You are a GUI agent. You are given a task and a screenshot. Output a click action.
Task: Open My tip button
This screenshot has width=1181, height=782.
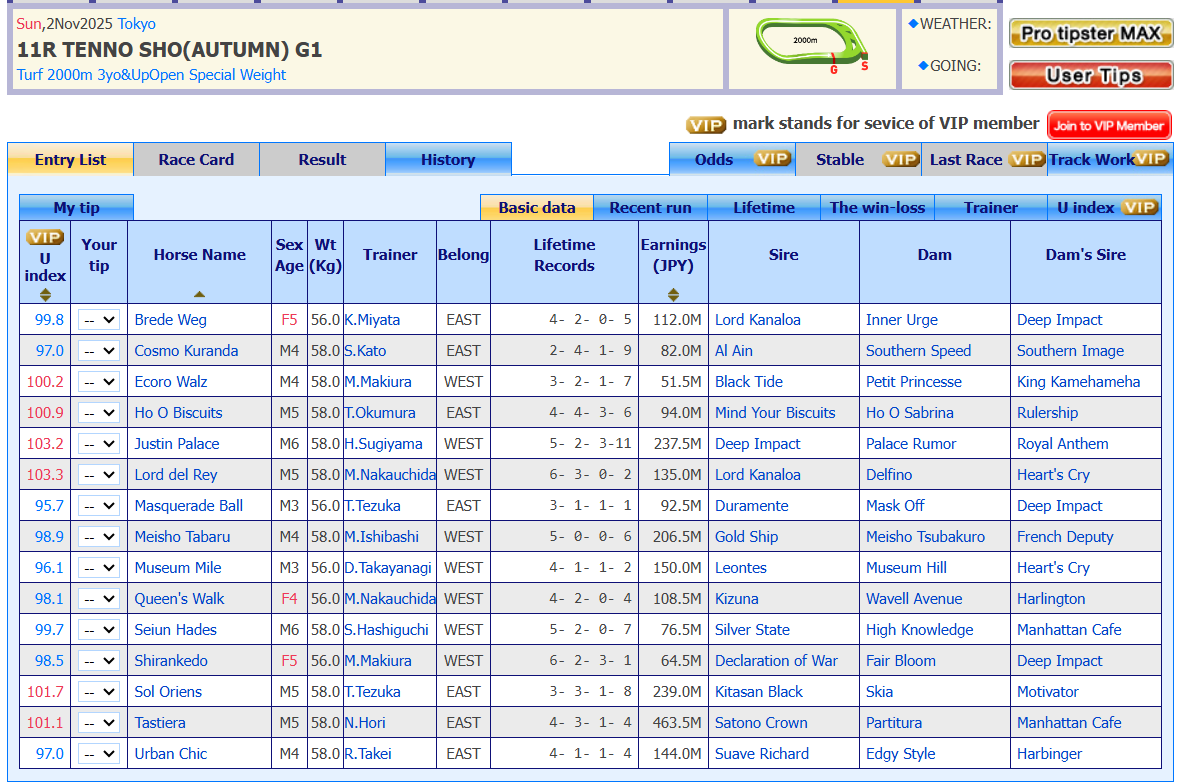coord(76,207)
